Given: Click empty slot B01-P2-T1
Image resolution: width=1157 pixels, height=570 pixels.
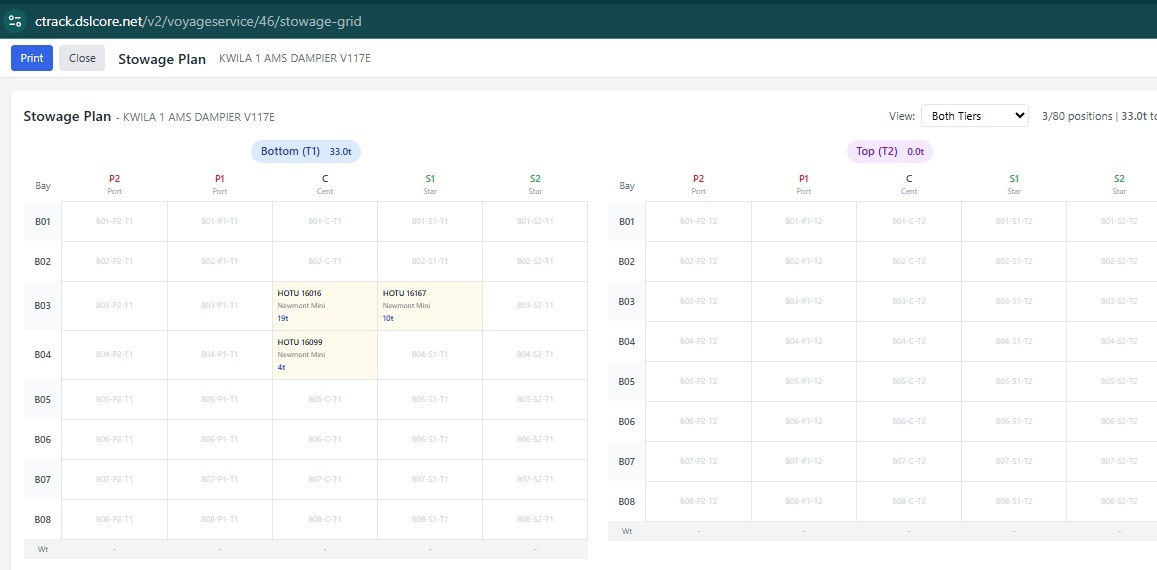Looking at the screenshot, I should click(114, 221).
